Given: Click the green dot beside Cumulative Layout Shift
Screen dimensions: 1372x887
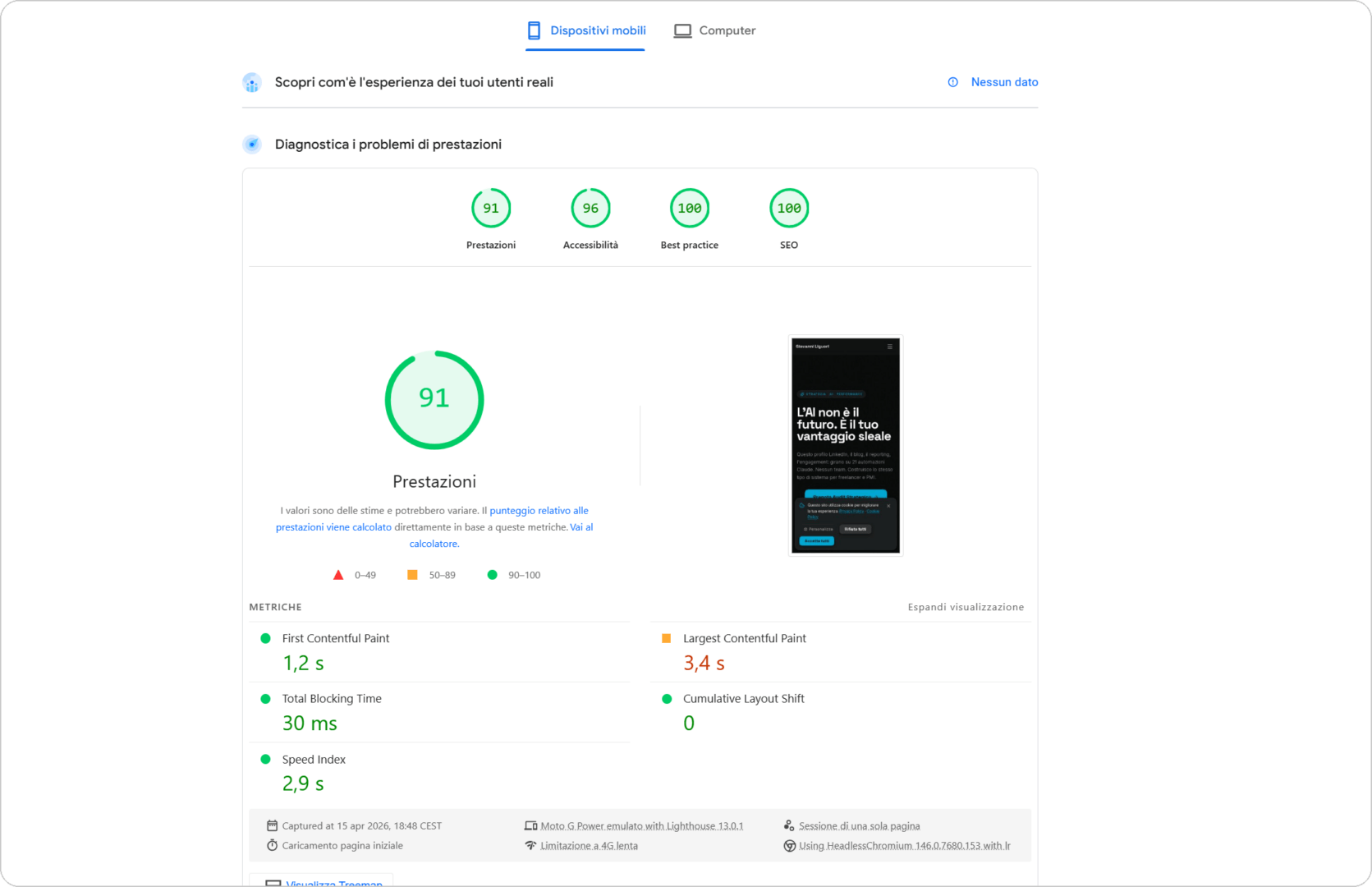Looking at the screenshot, I should pyautogui.click(x=667, y=699).
